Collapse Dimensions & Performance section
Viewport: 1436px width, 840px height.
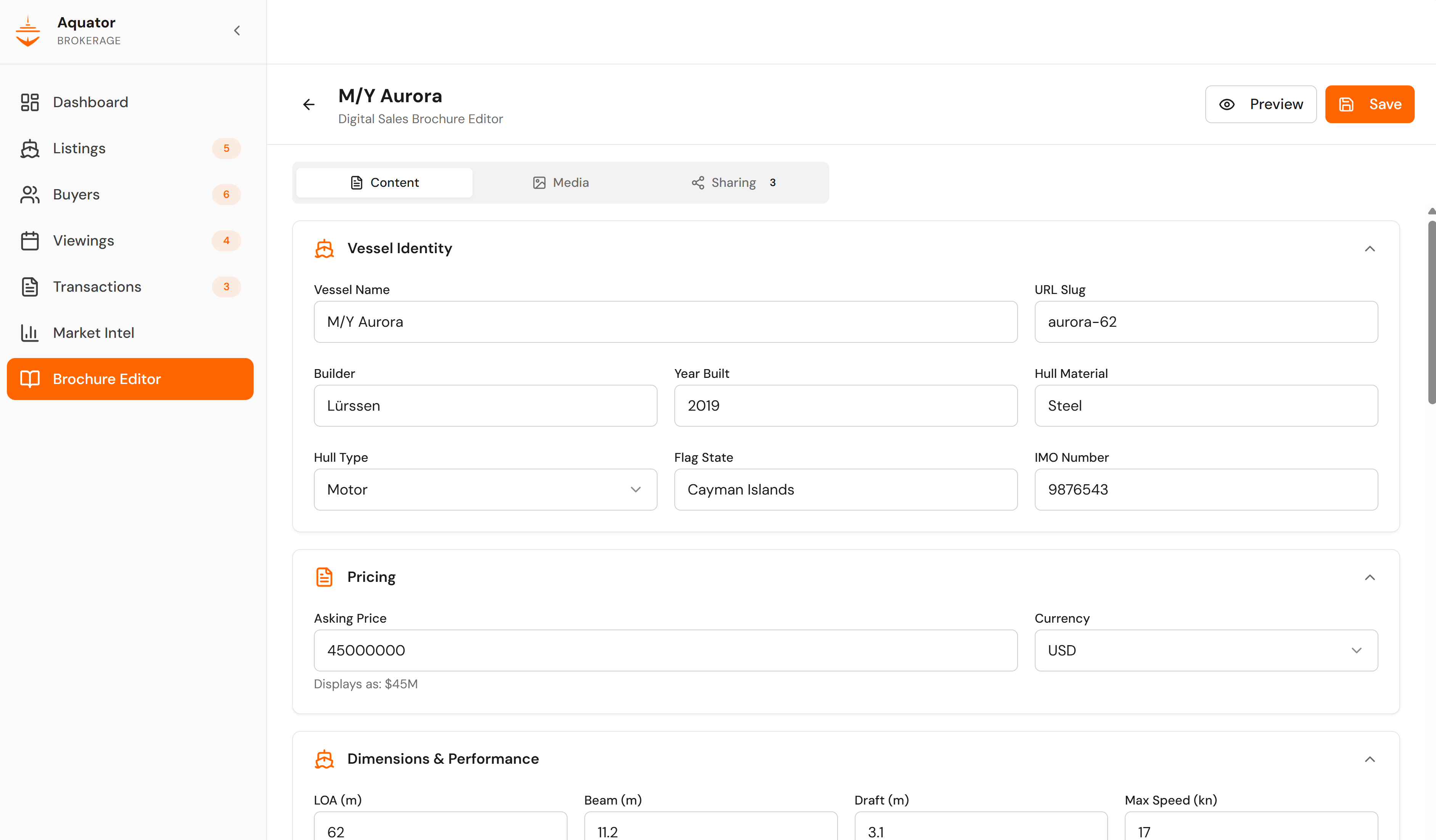pos(1369,759)
